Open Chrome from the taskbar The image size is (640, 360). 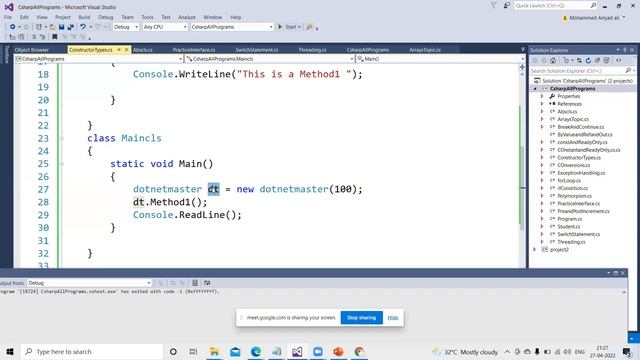pos(359,351)
